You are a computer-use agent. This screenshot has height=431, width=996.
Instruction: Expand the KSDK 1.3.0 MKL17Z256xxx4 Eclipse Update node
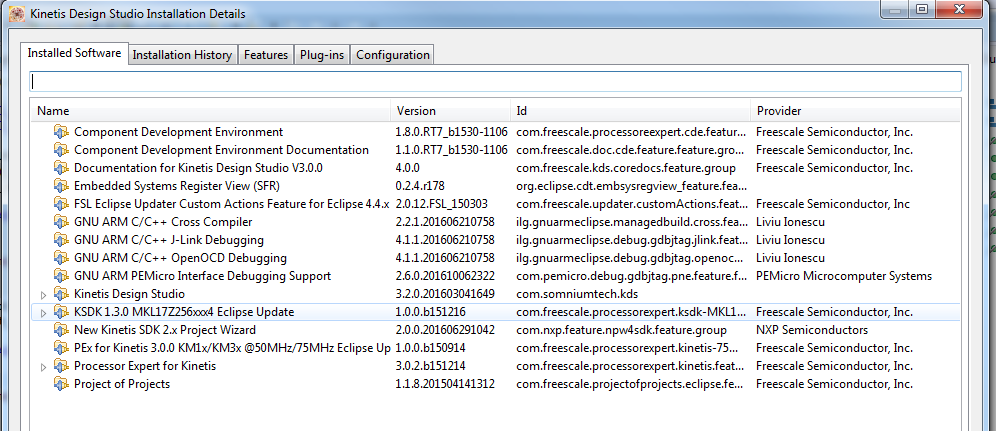coord(42,312)
